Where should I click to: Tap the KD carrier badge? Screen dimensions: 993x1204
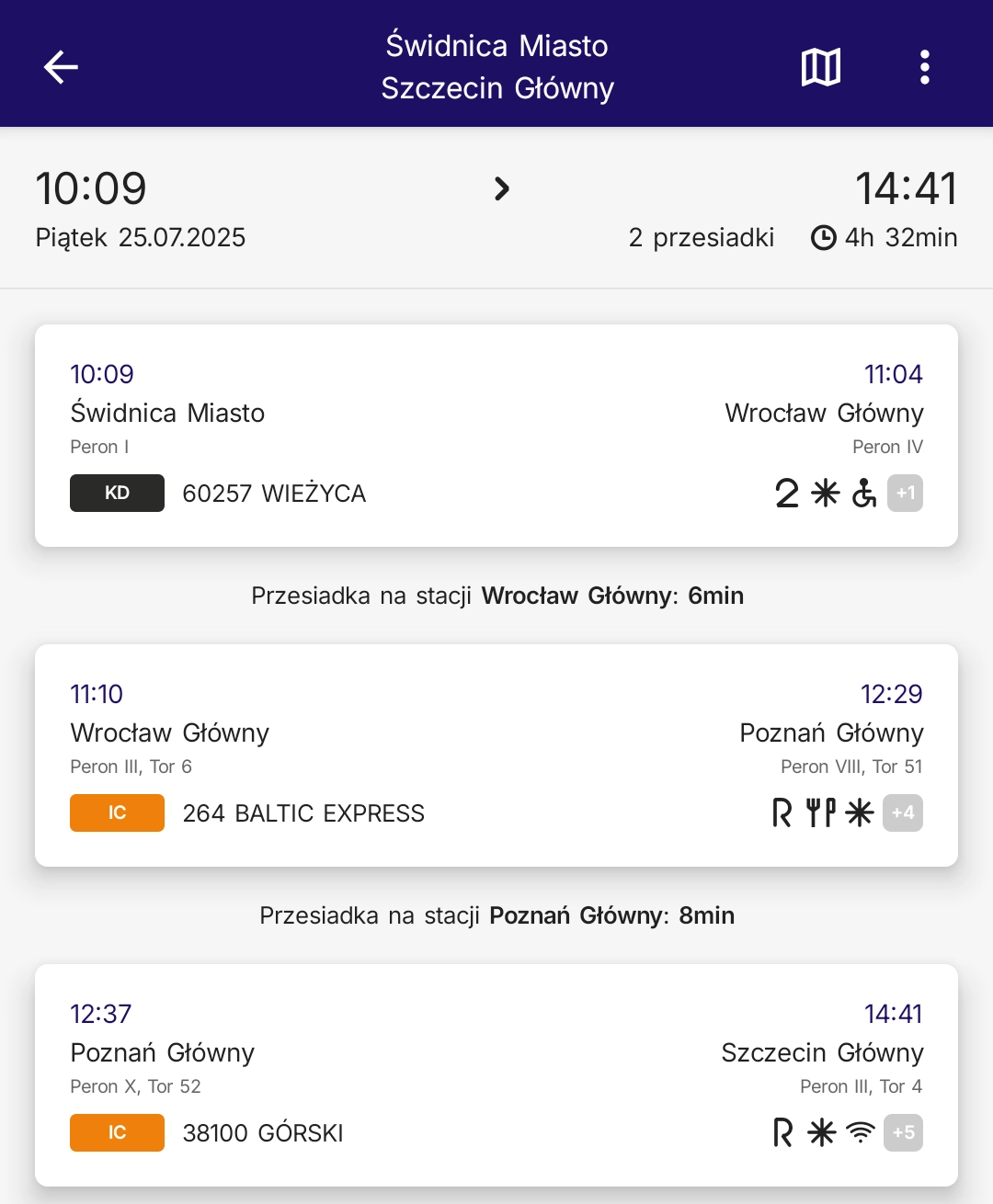tap(117, 494)
